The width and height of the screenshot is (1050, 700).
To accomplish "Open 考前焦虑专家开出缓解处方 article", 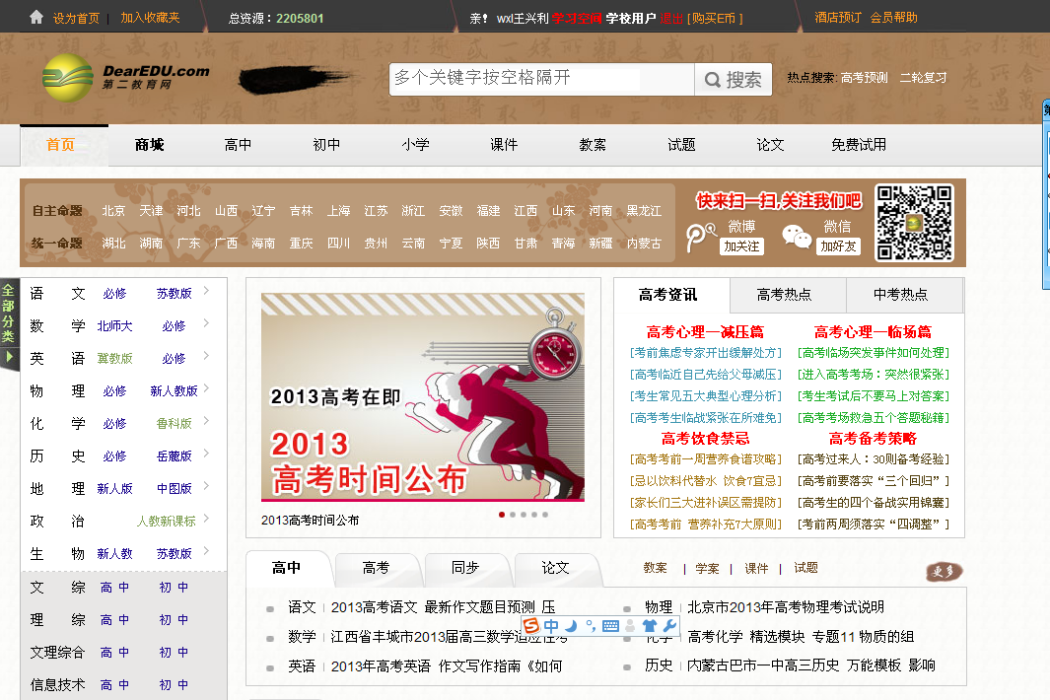I will [x=705, y=352].
